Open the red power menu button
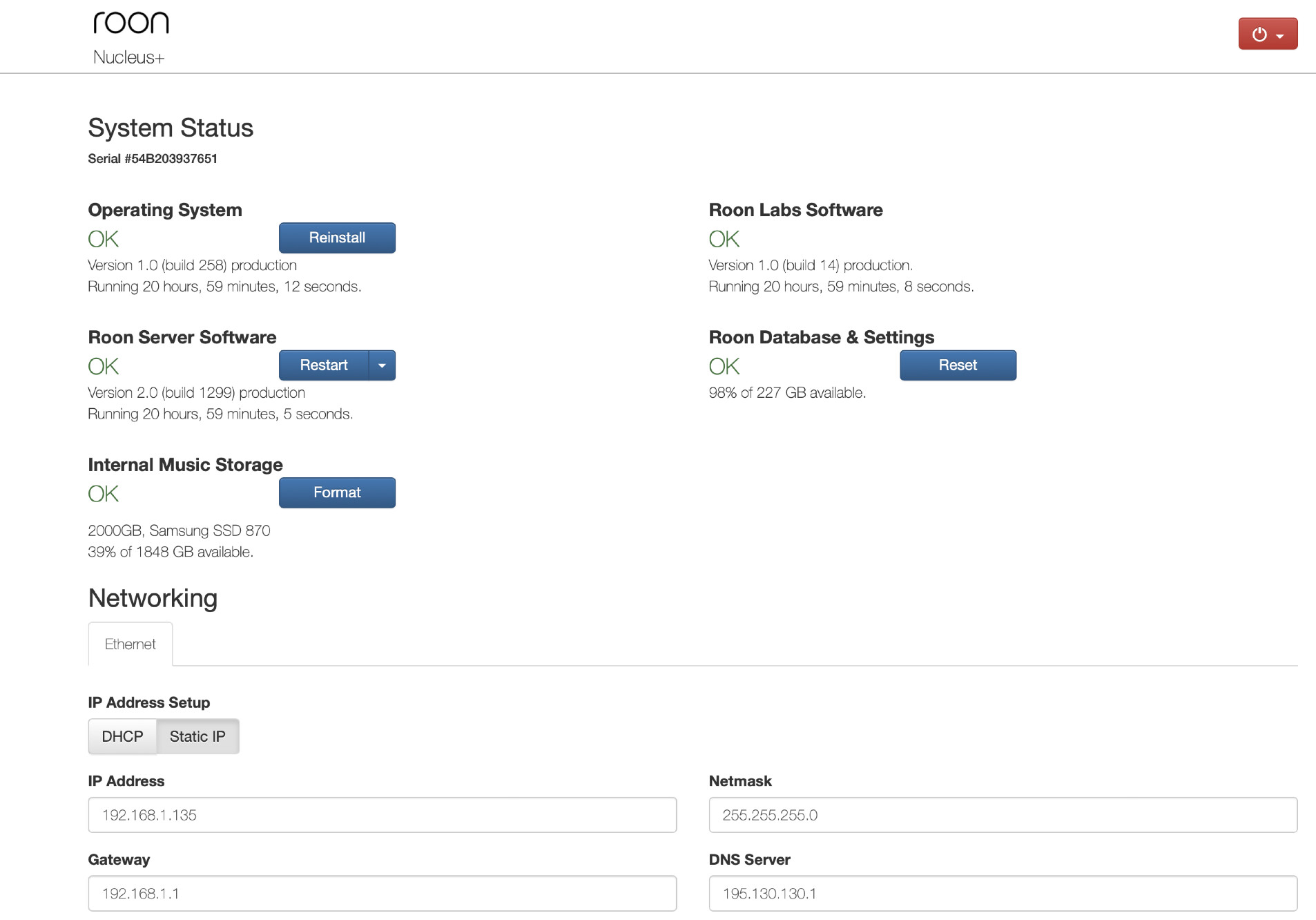This screenshot has height=920, width=1316. 1267,34
